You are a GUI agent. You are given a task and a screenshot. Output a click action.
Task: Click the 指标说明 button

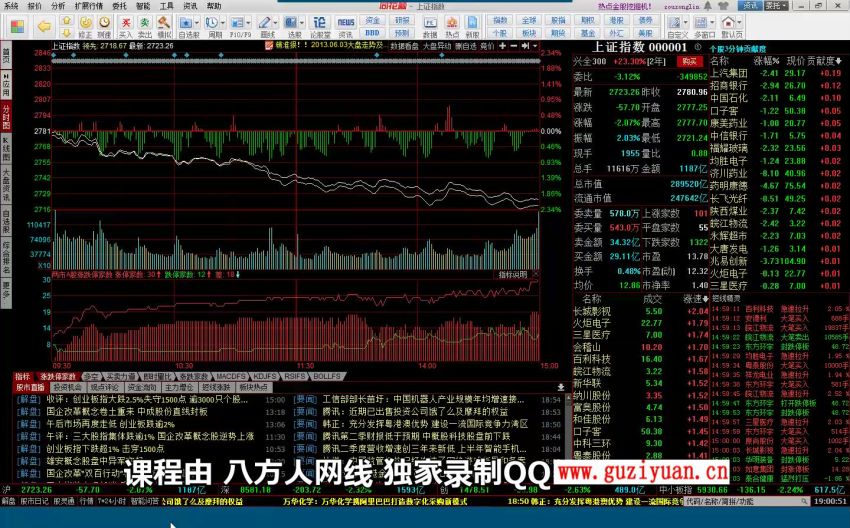513,275
